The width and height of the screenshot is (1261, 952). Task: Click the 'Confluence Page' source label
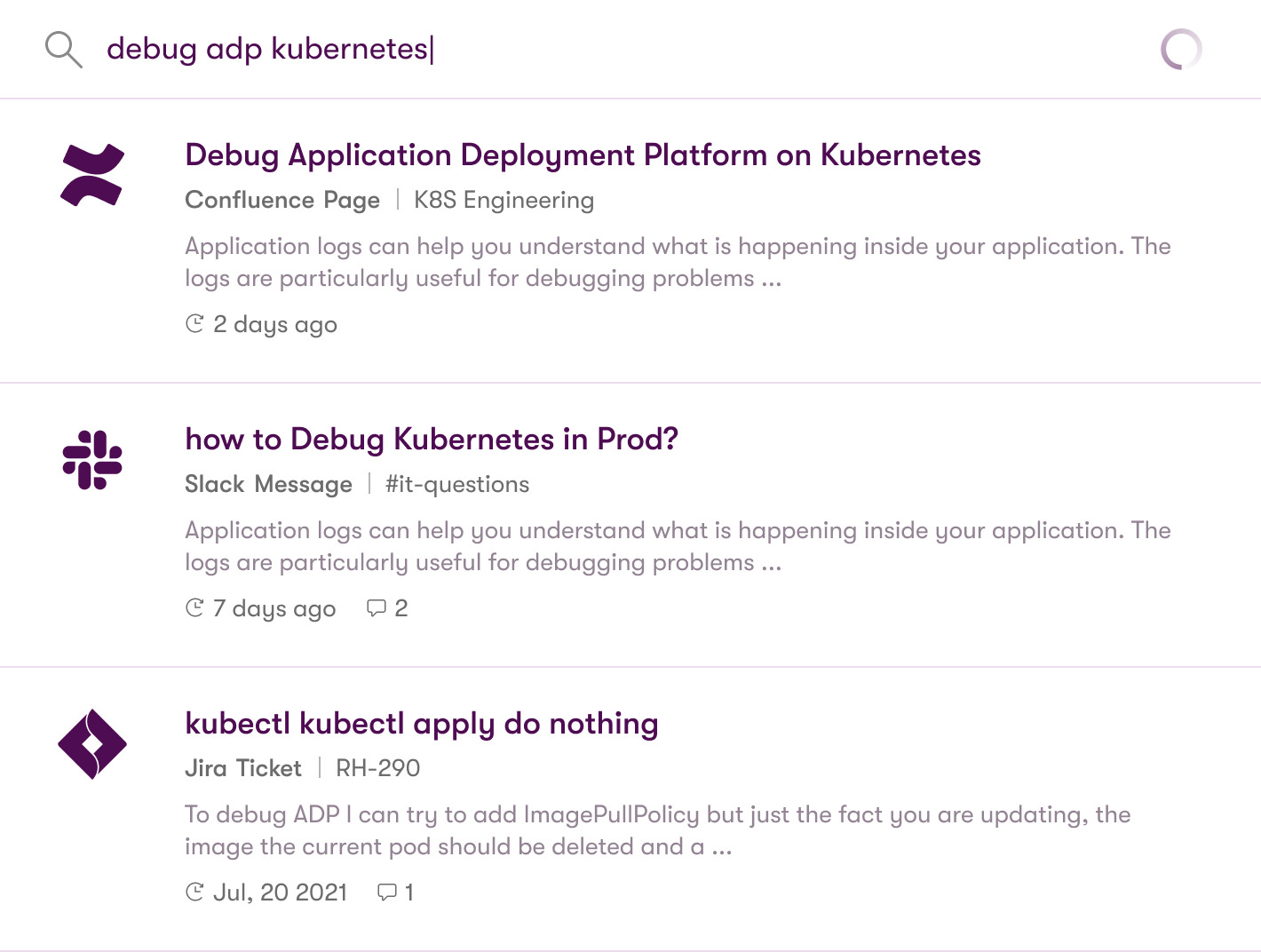(282, 201)
